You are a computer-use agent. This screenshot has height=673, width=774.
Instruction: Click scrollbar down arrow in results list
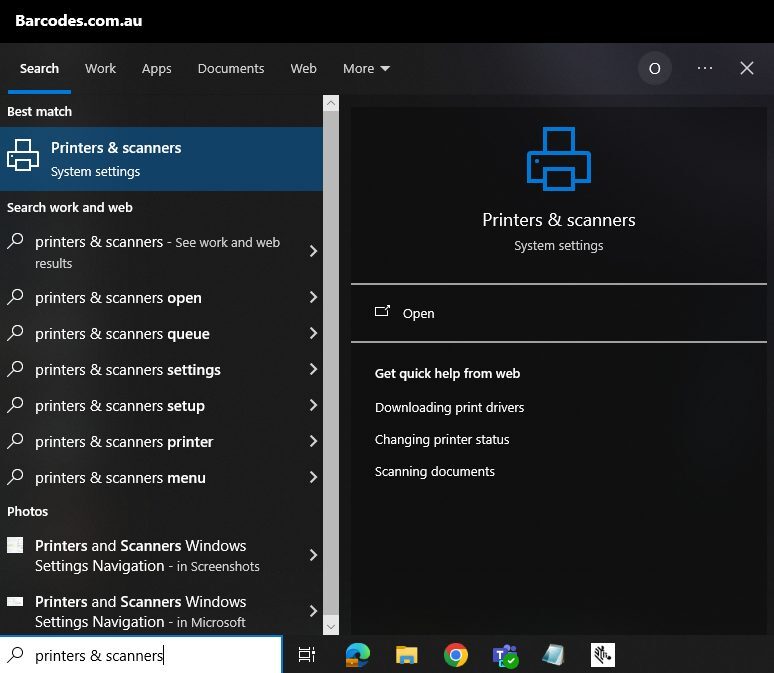tap(331, 627)
